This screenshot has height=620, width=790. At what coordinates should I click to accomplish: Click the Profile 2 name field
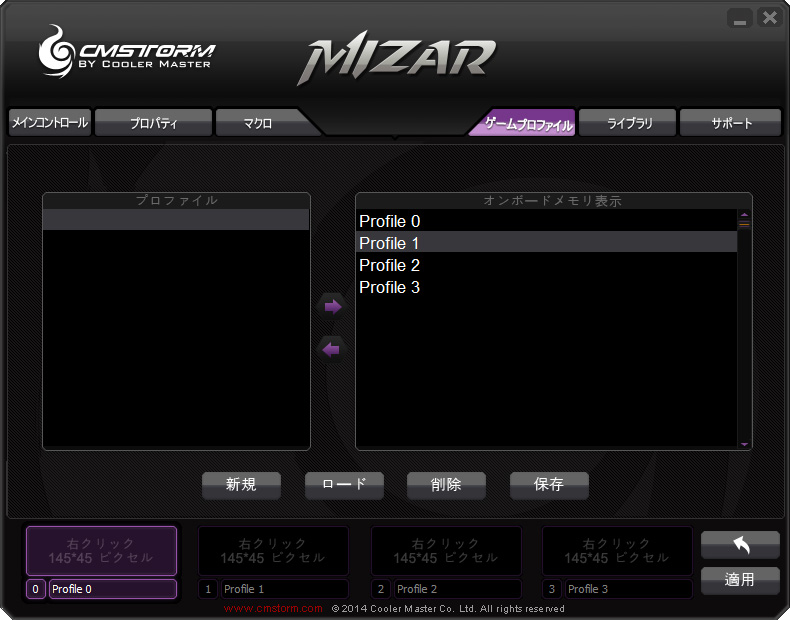[458, 589]
